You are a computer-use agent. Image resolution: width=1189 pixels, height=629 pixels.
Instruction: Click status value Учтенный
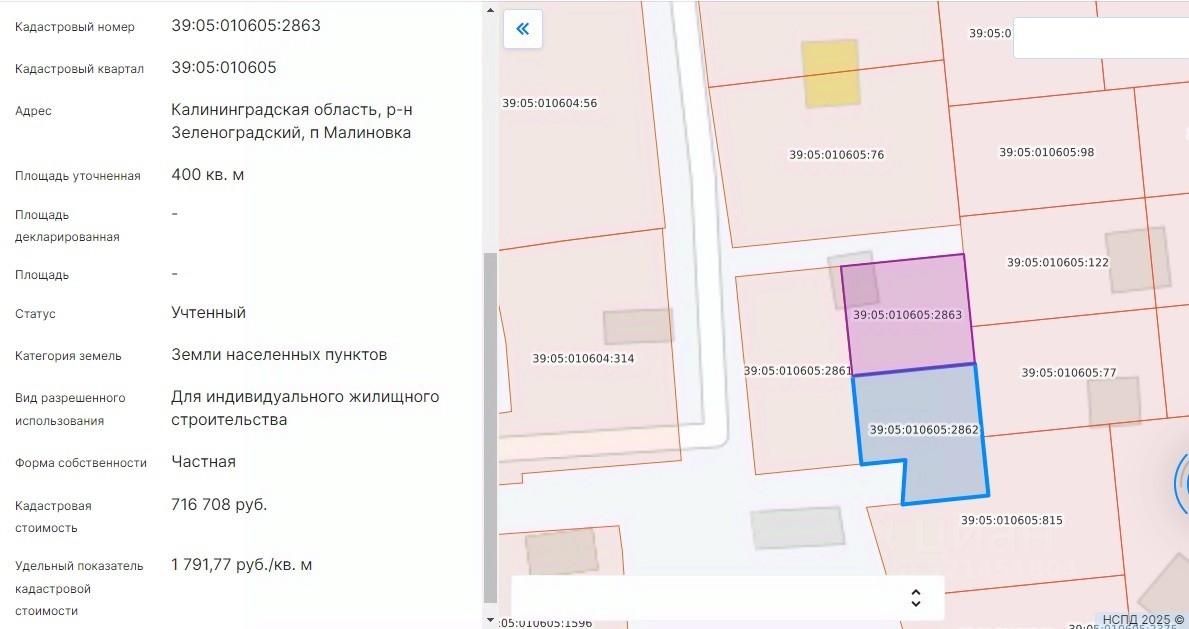[209, 313]
